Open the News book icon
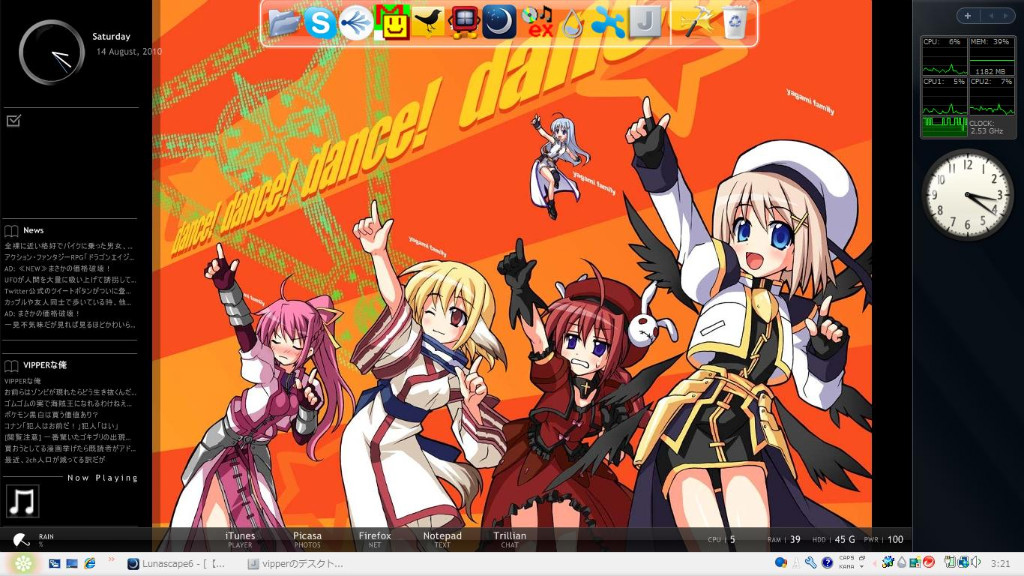Image resolution: width=1024 pixels, height=576 pixels. click(x=11, y=231)
